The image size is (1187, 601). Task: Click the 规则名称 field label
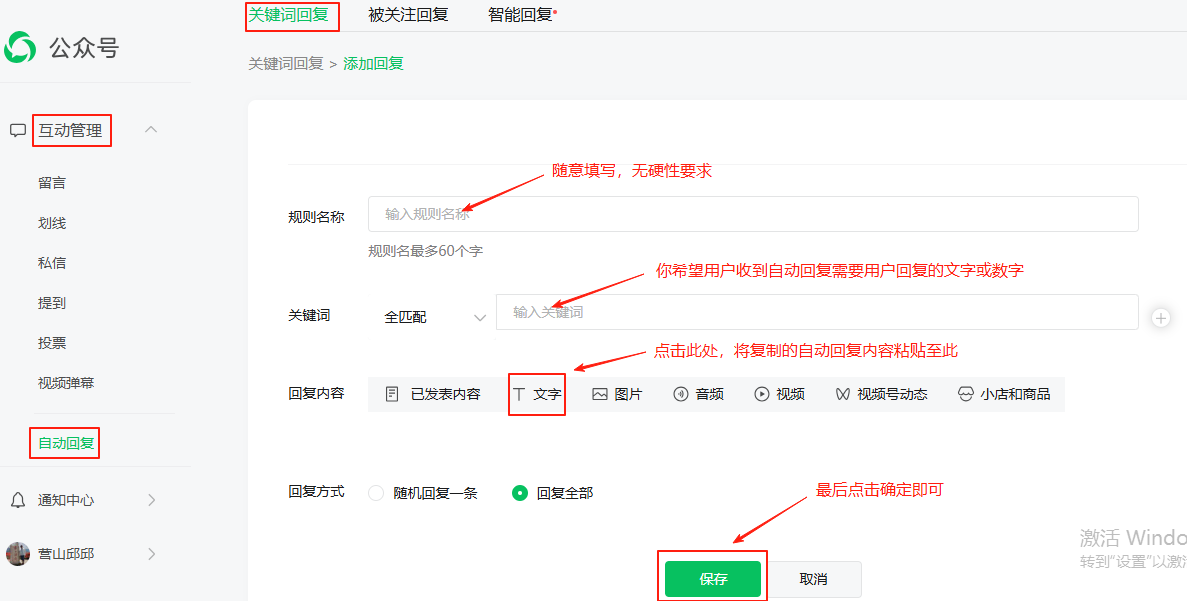coord(316,217)
